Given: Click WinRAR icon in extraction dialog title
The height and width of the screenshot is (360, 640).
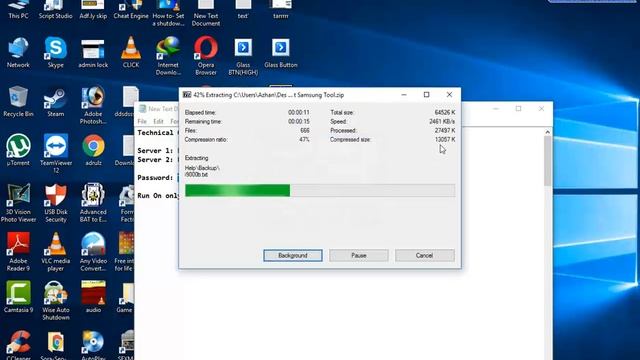Looking at the screenshot, I should click(x=187, y=95).
